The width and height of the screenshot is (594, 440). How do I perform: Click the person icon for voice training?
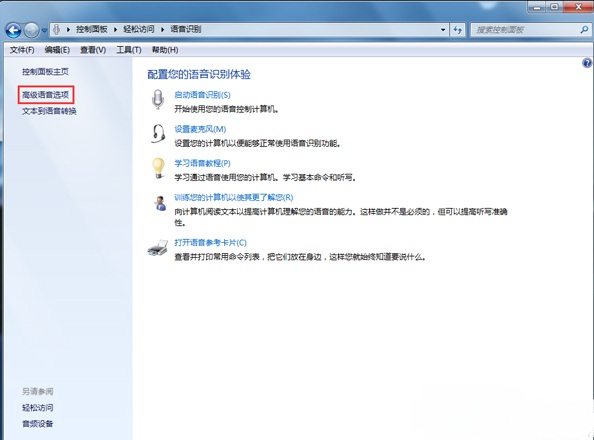coord(160,203)
